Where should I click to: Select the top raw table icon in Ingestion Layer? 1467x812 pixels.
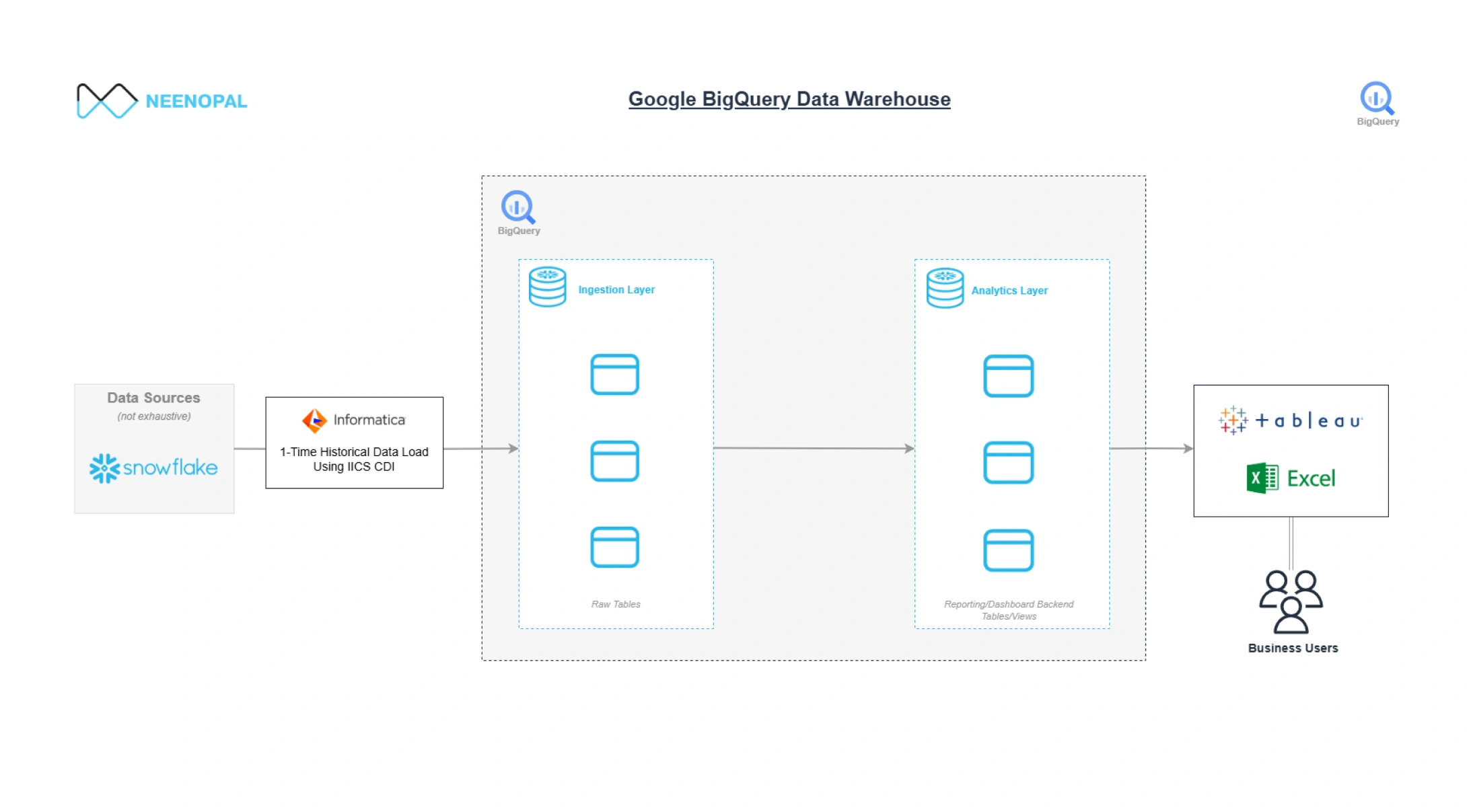pyautogui.click(x=614, y=375)
